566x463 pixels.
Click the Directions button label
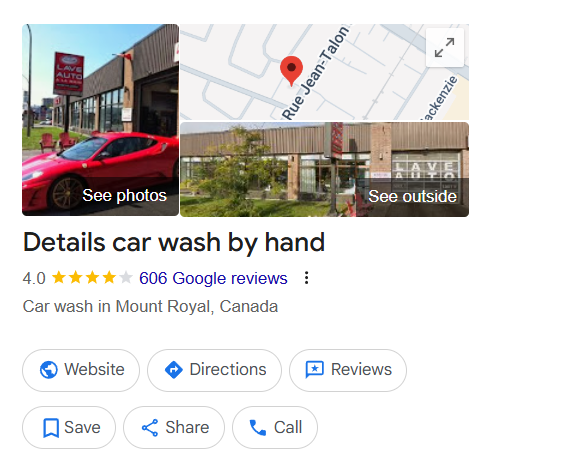[x=228, y=370]
